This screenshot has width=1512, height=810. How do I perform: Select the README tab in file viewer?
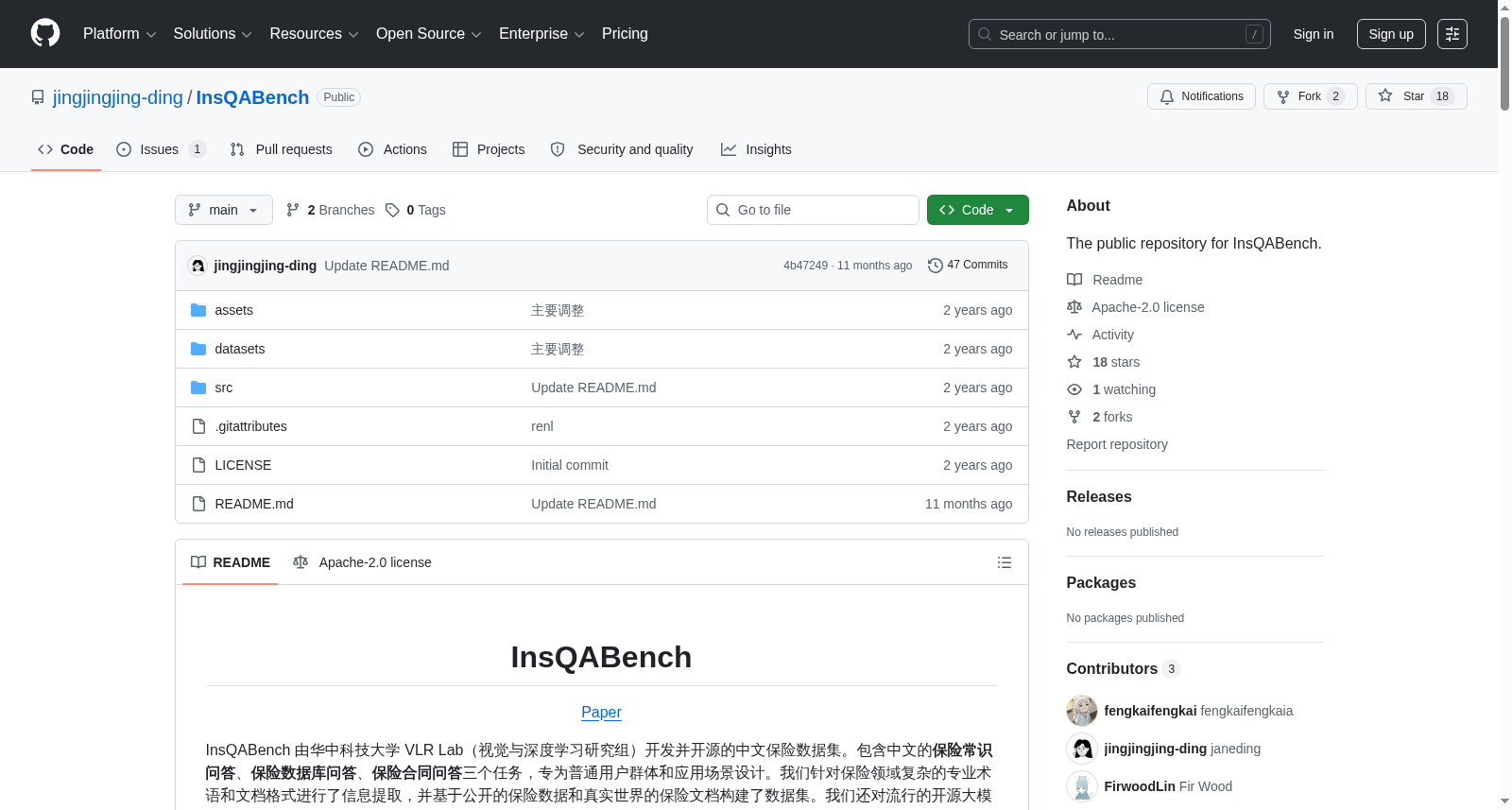pos(231,562)
